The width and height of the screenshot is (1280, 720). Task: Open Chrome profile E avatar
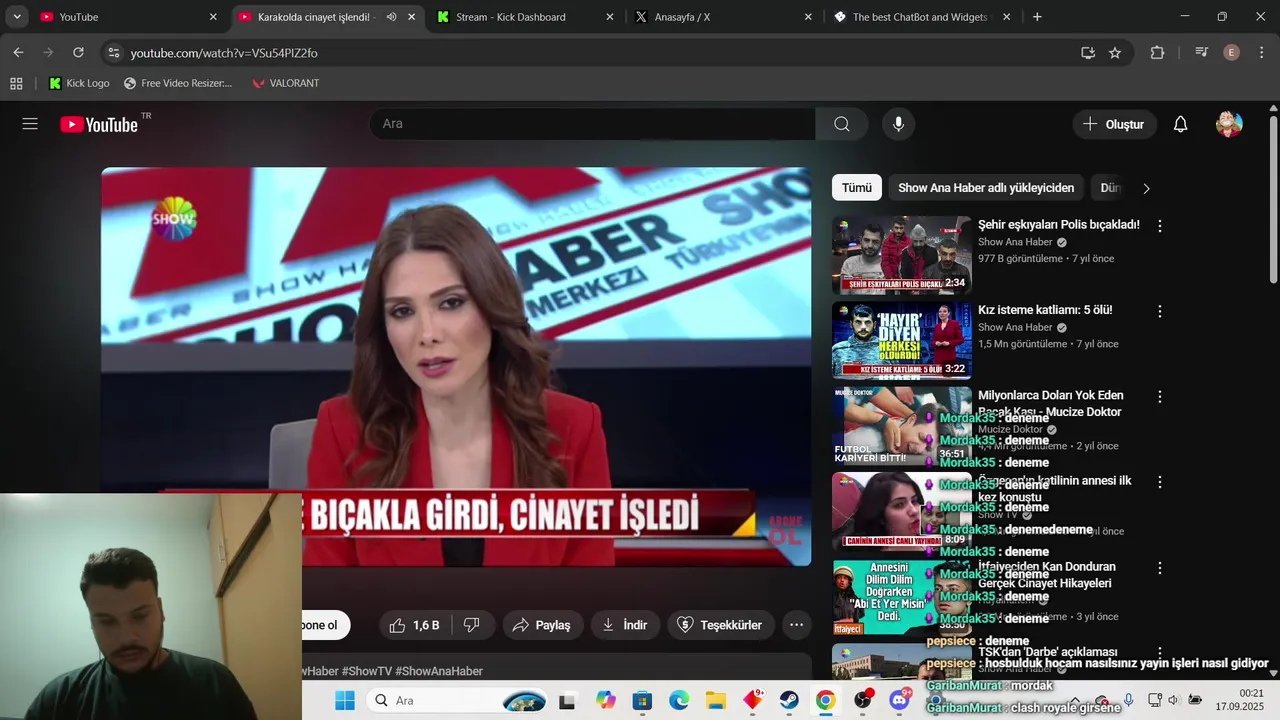(1231, 52)
